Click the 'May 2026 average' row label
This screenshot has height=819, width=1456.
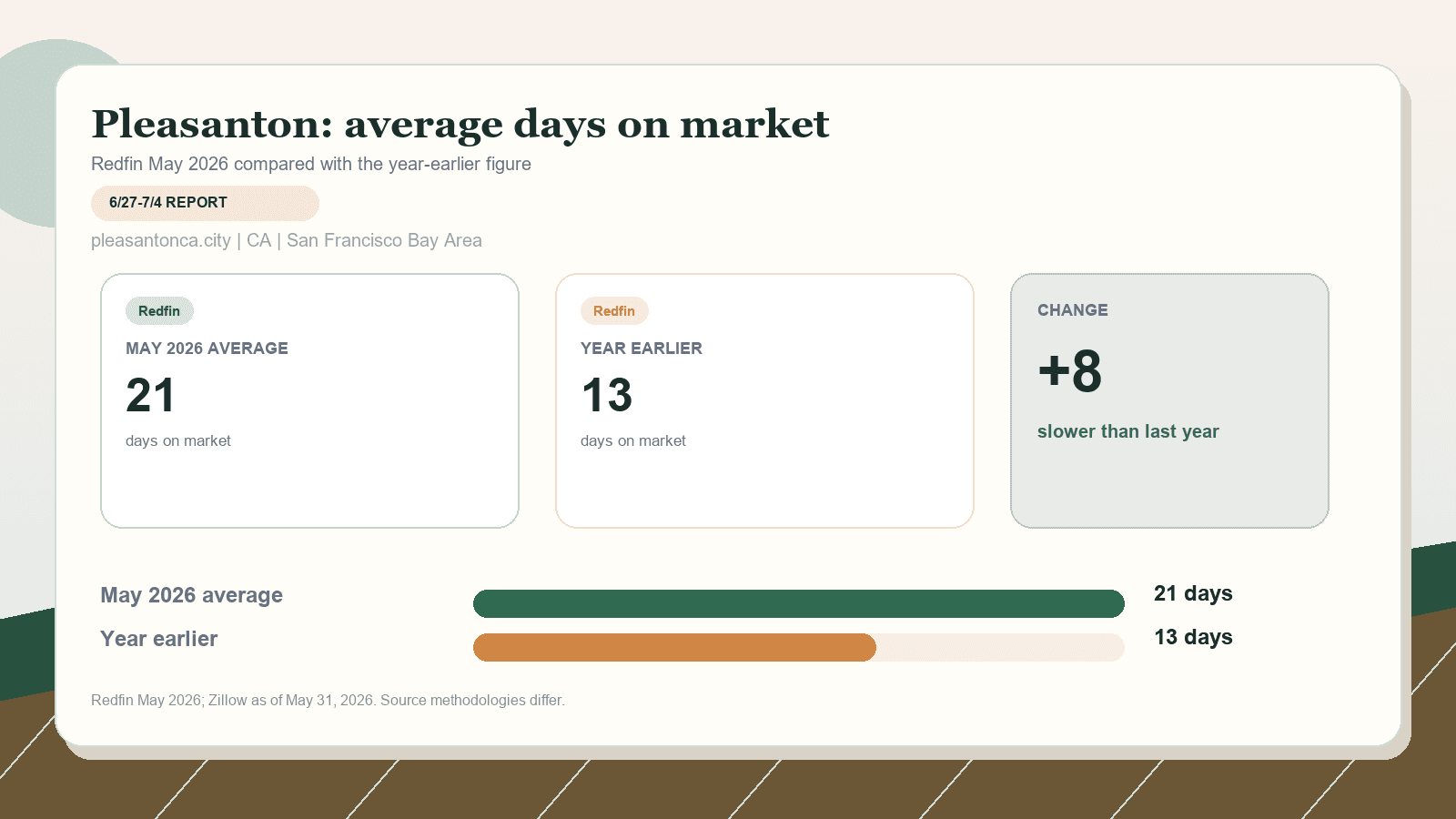(x=191, y=595)
